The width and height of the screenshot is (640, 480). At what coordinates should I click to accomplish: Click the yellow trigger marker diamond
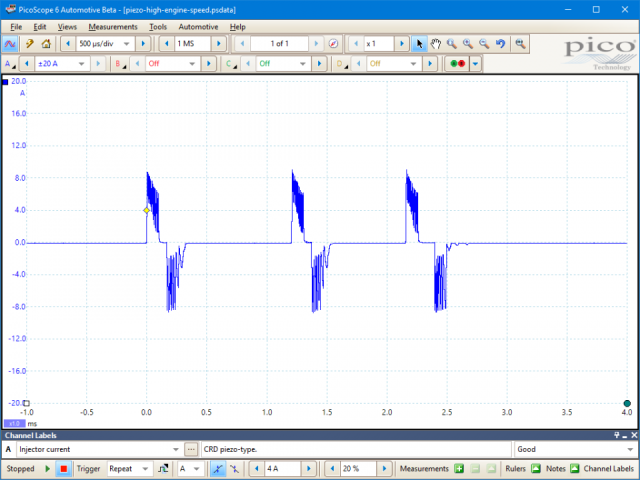click(147, 210)
